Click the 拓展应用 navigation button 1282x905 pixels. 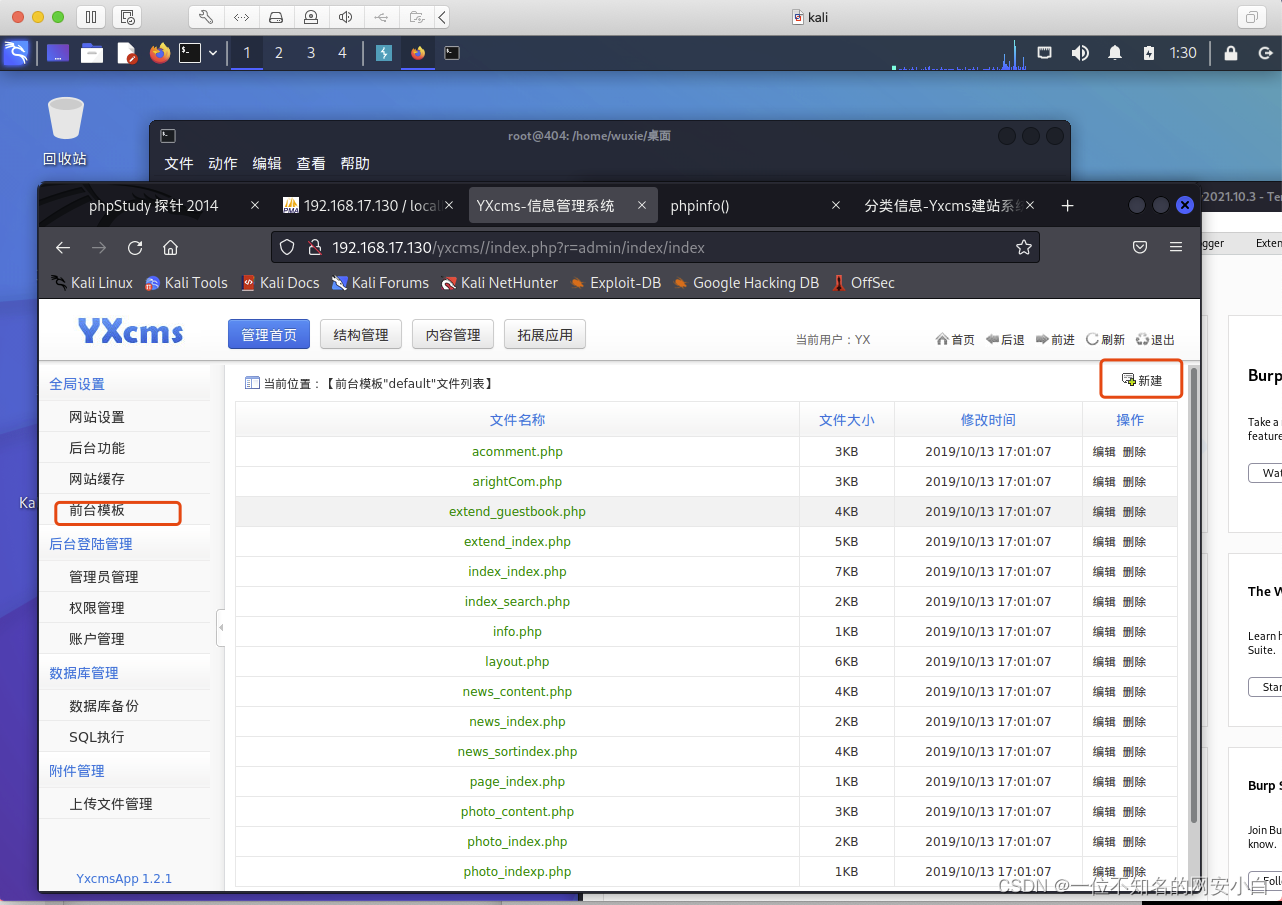pos(545,335)
